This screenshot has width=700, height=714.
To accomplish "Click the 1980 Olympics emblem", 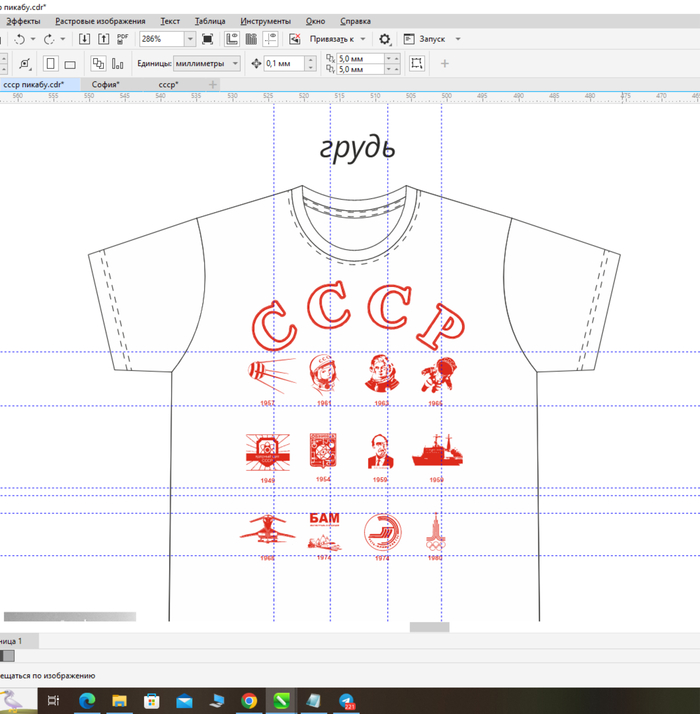I will pyautogui.click(x=436, y=536).
